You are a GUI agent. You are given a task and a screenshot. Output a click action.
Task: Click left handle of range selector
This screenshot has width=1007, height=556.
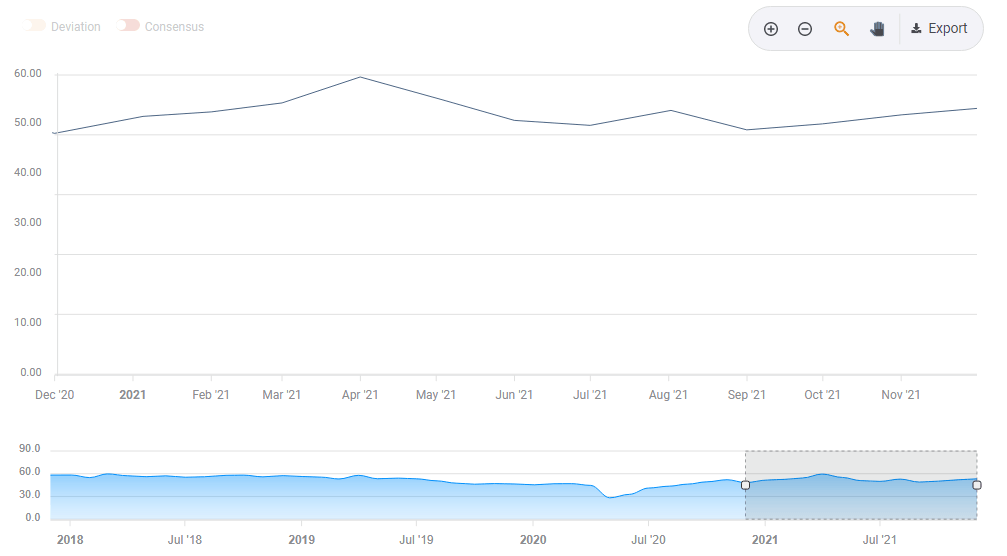[x=745, y=485]
